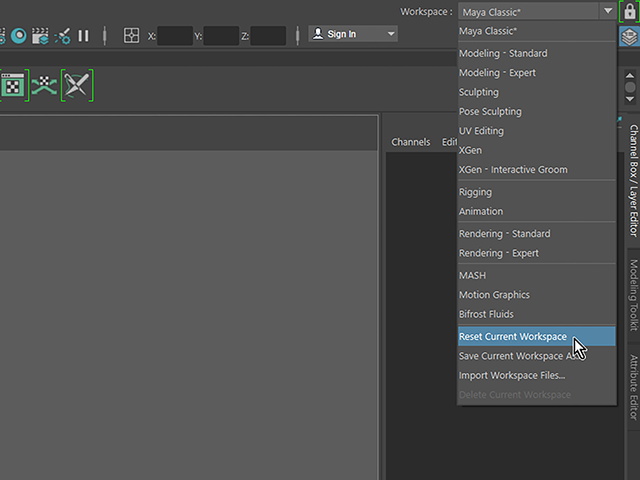Click the checkered arrows shelf icon

pyautogui.click(x=44, y=86)
